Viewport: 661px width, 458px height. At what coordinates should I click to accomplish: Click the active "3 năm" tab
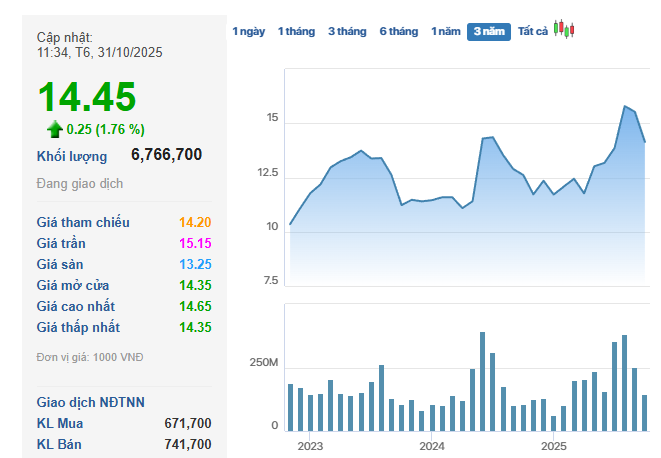(x=489, y=32)
